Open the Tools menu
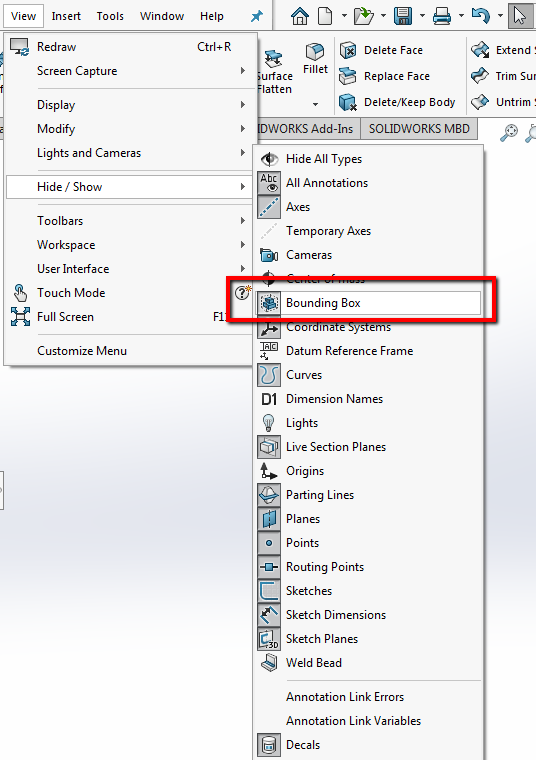Viewport: 536px width, 760px height. coord(110,16)
